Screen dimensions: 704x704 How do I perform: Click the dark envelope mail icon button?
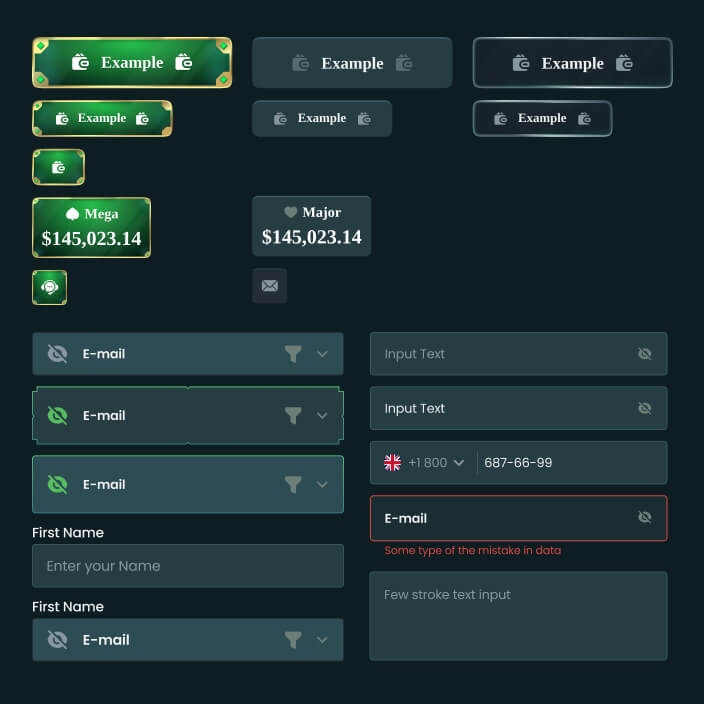(x=269, y=286)
